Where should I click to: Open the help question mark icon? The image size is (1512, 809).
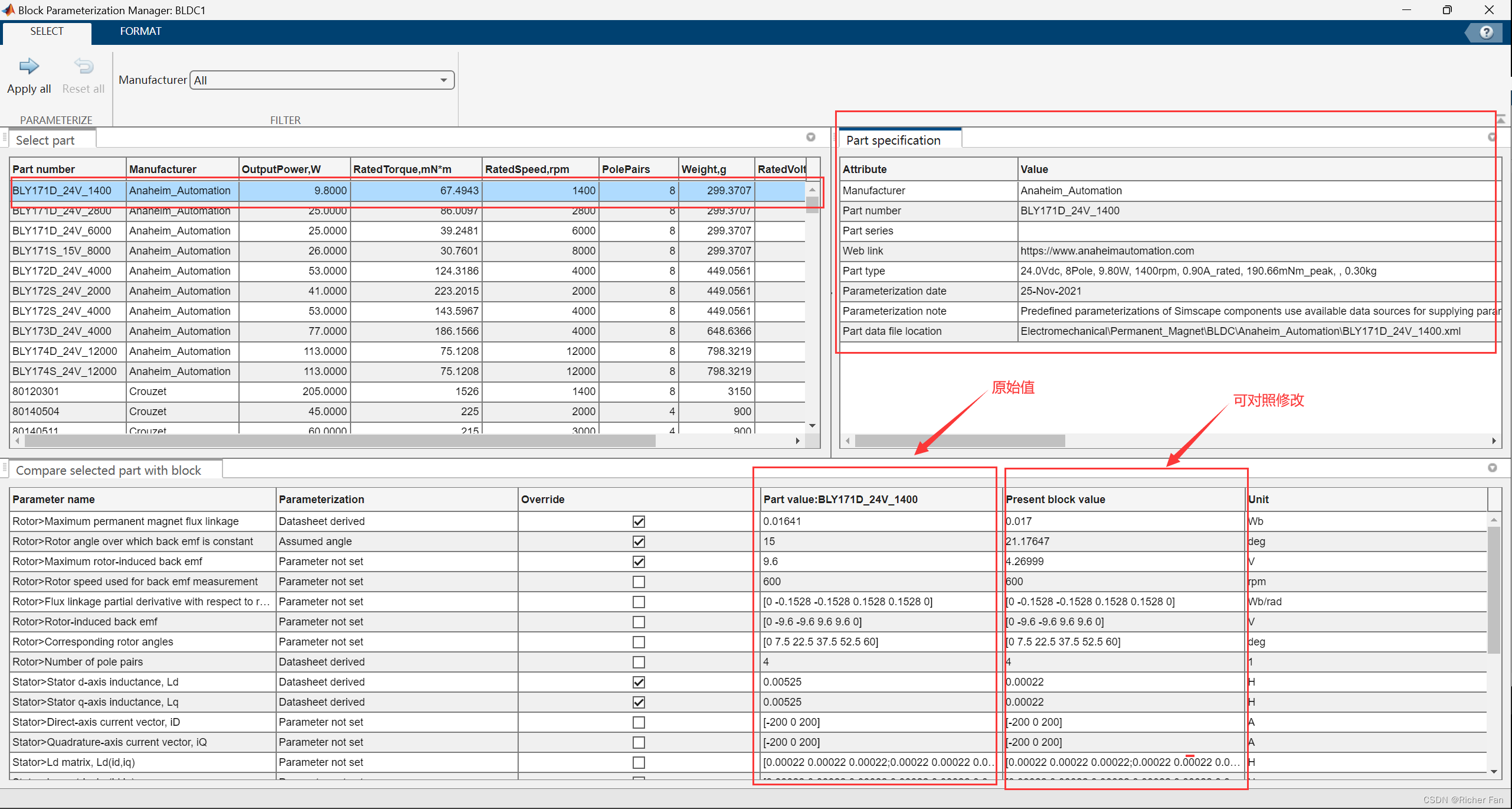[1486, 32]
